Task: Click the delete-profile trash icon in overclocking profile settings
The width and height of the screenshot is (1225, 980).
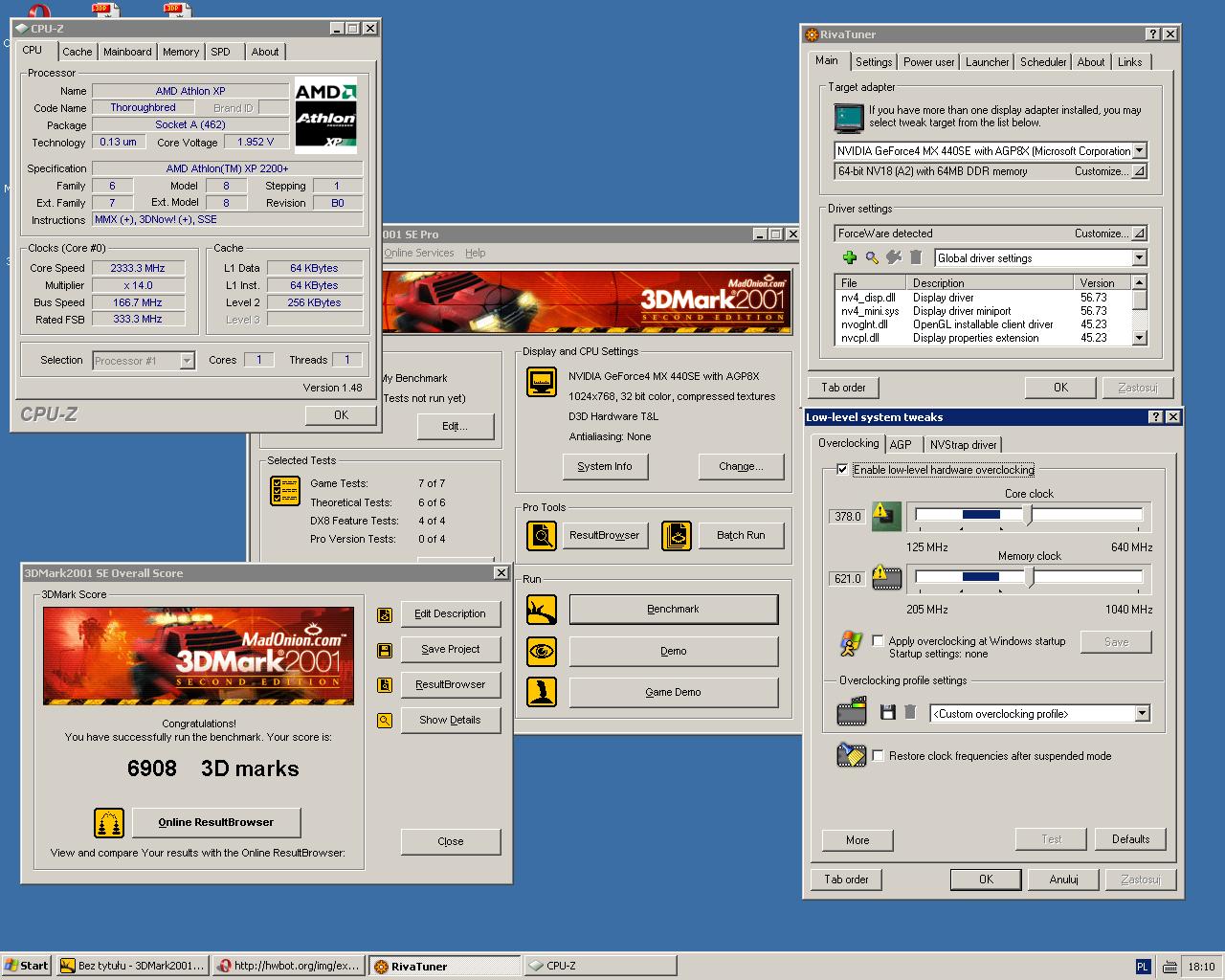Action: coord(910,712)
